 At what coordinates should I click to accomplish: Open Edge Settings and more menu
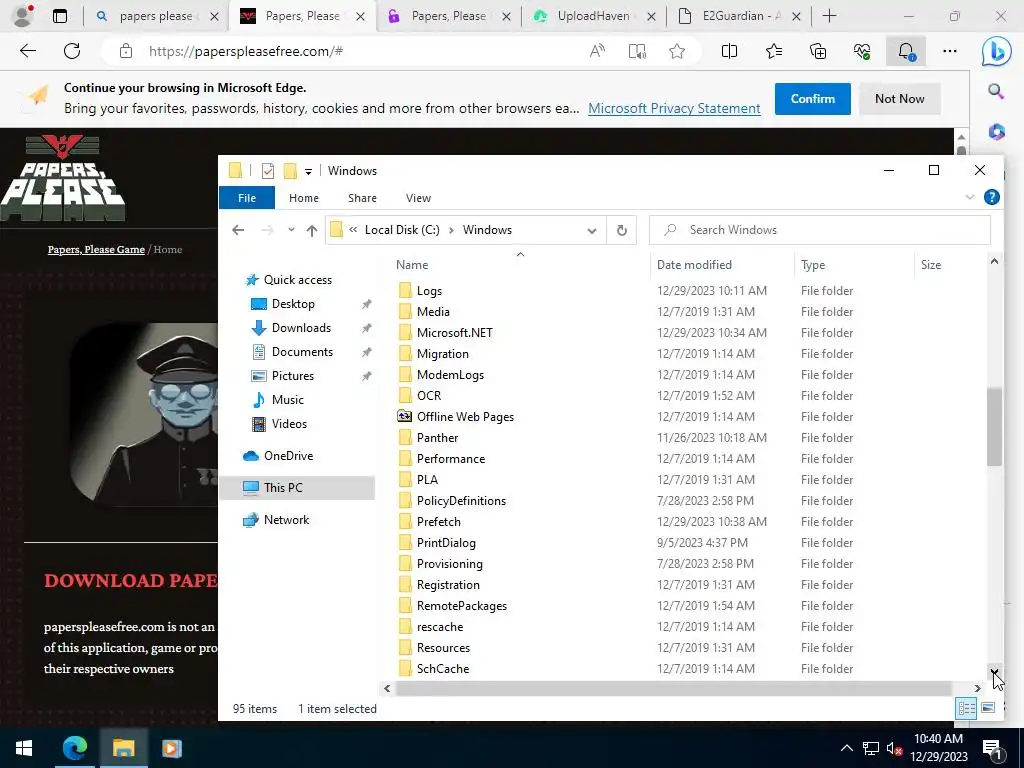click(x=950, y=51)
